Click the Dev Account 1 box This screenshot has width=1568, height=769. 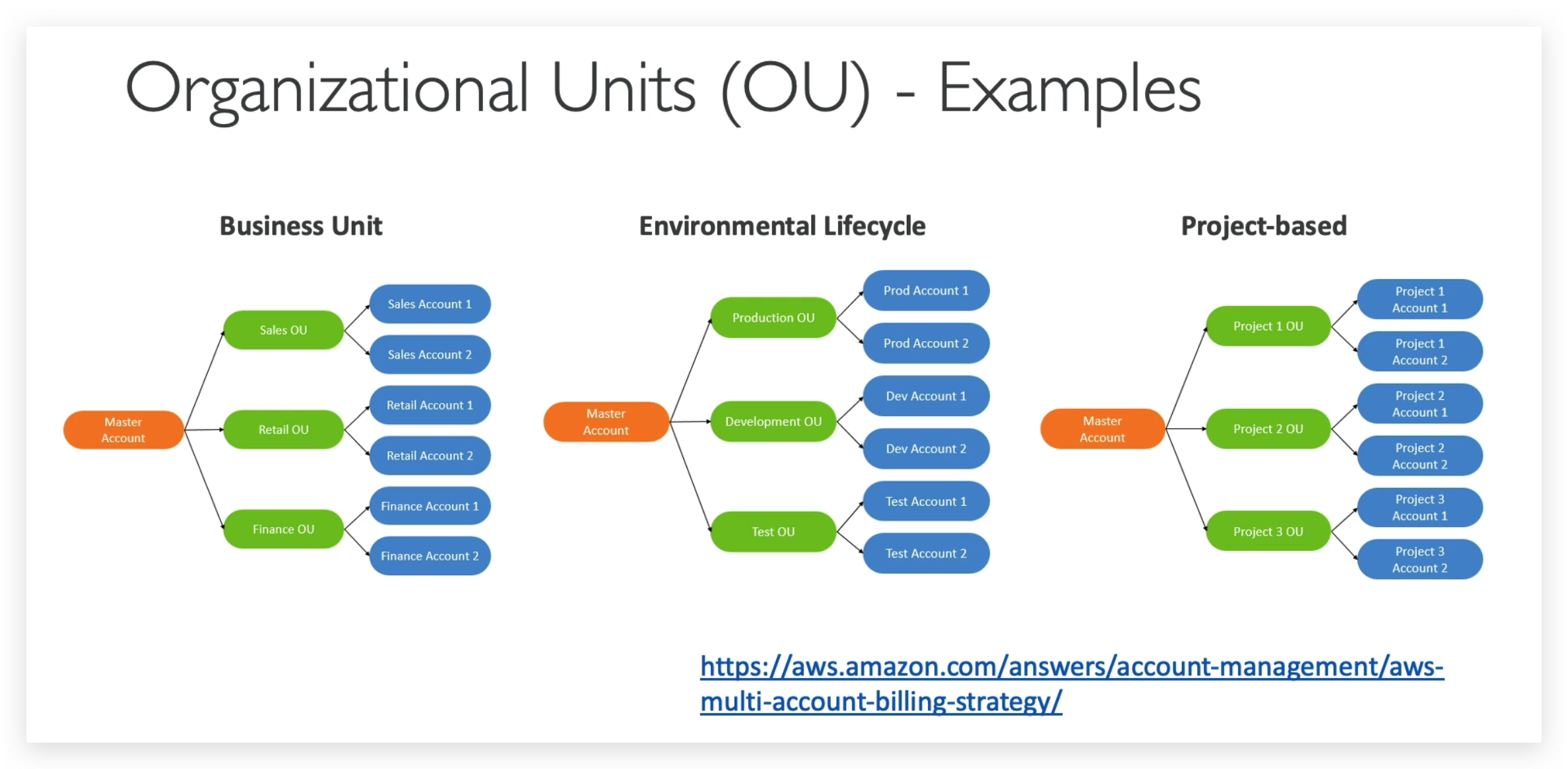pyautogui.click(x=926, y=396)
